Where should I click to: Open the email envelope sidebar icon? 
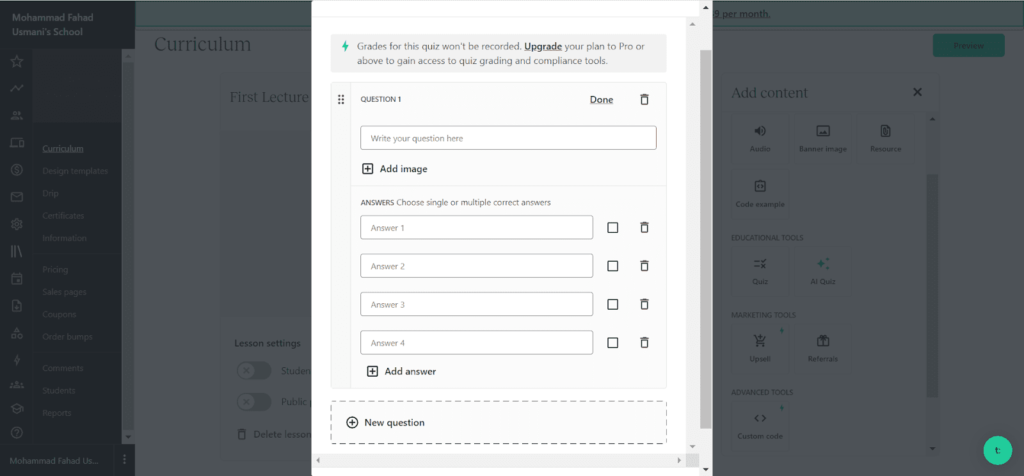(17, 197)
